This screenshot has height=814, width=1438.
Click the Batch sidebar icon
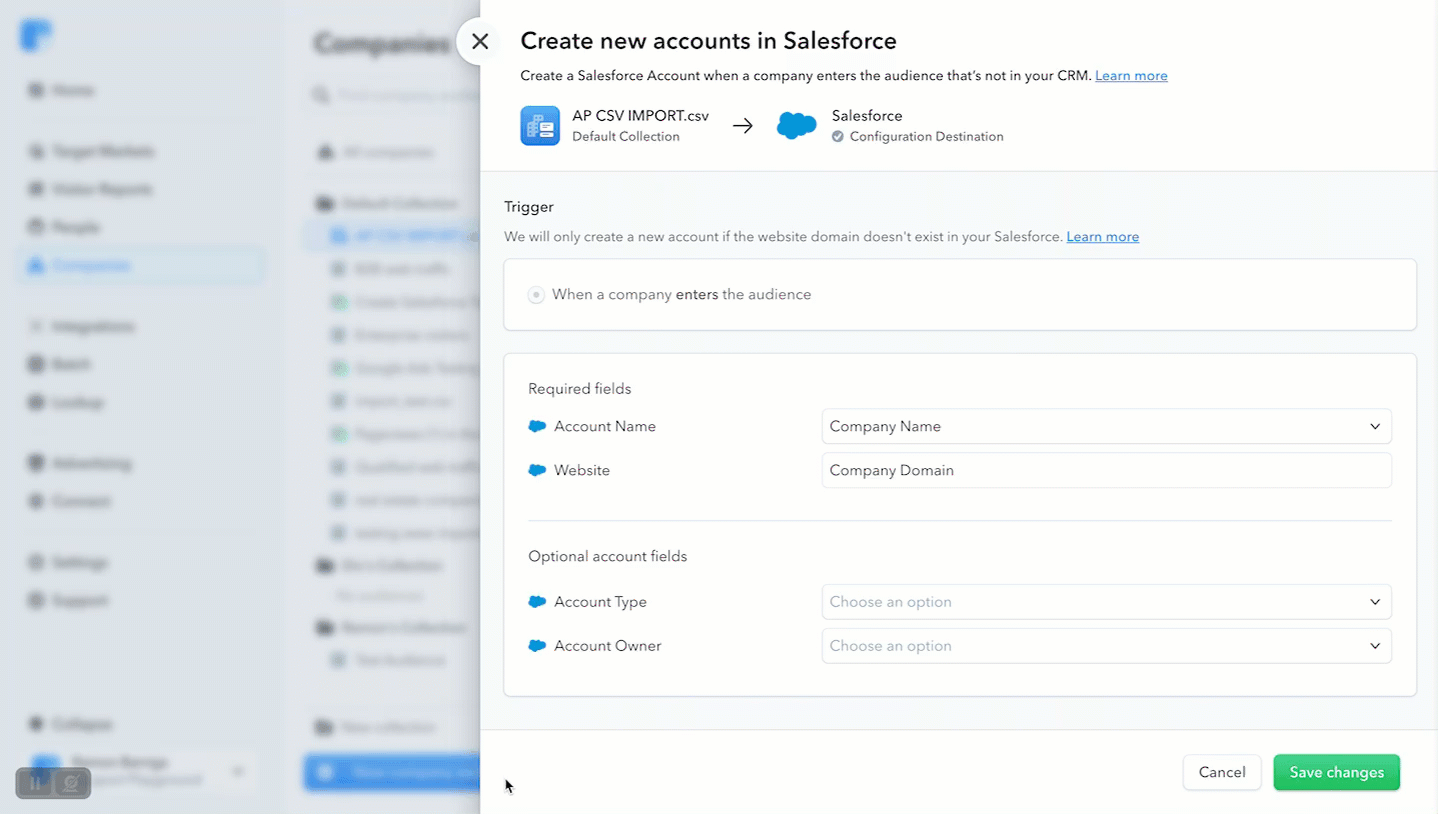36,364
